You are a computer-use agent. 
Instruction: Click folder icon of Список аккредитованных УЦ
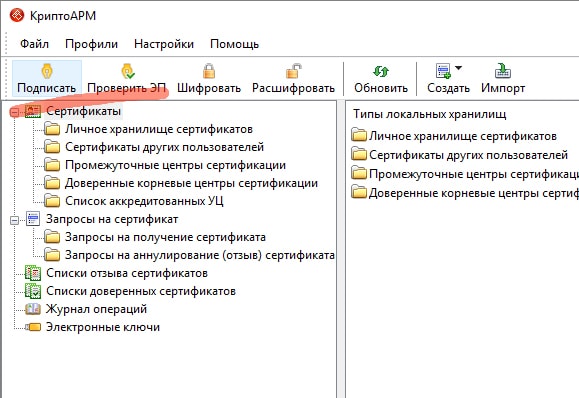coord(52,202)
